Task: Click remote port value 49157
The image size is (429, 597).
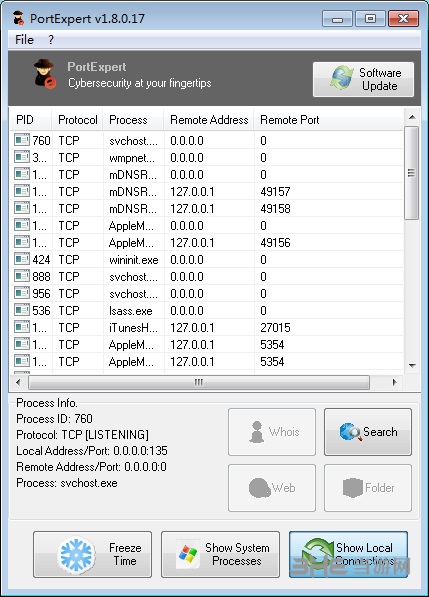Action: 275,192
